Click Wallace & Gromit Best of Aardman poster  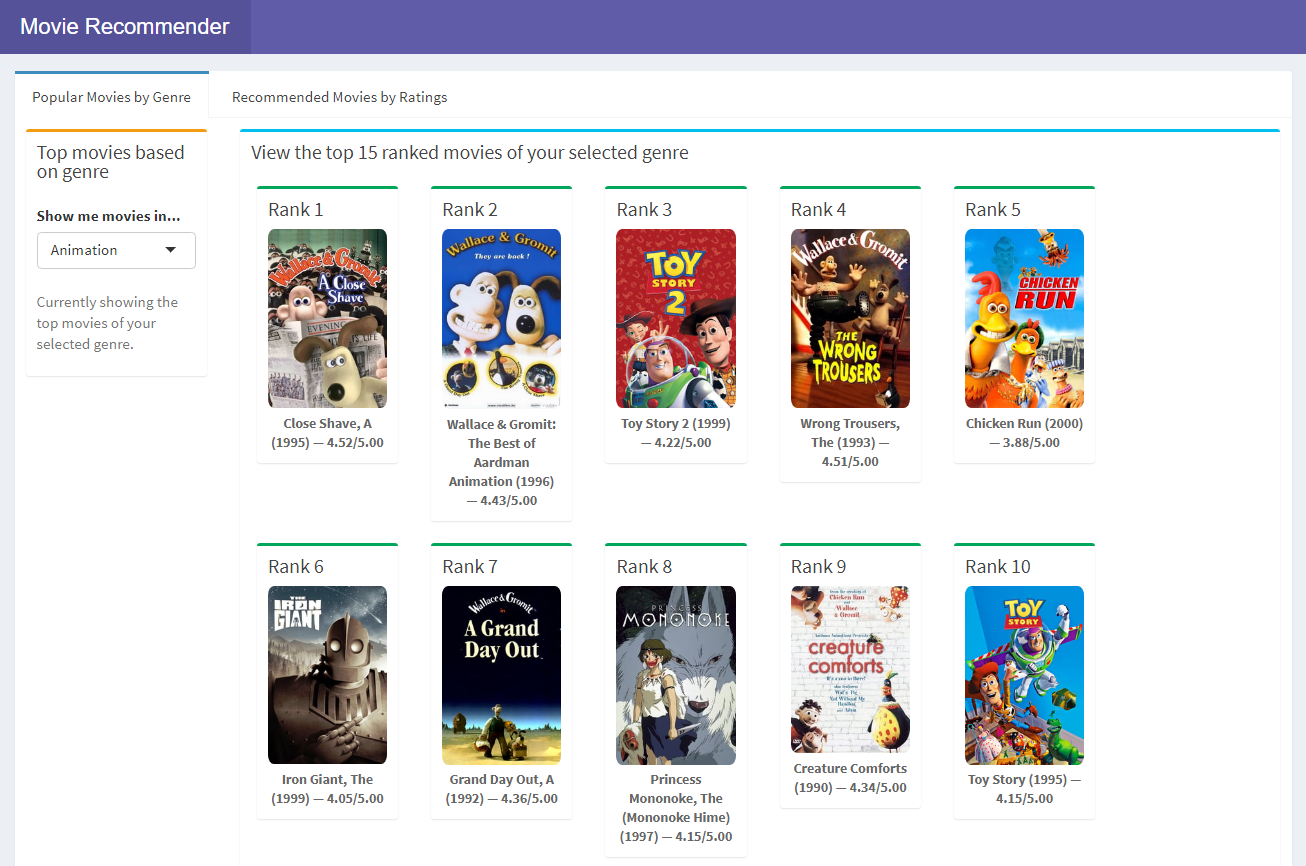tap(502, 318)
